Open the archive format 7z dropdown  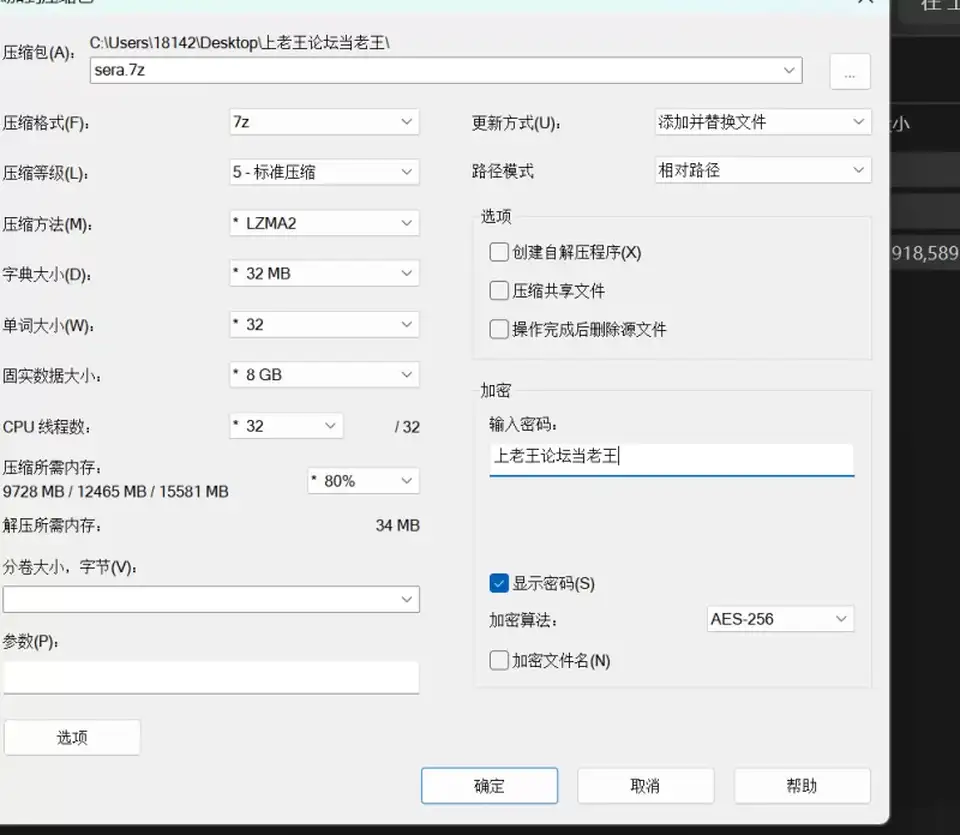(x=324, y=122)
